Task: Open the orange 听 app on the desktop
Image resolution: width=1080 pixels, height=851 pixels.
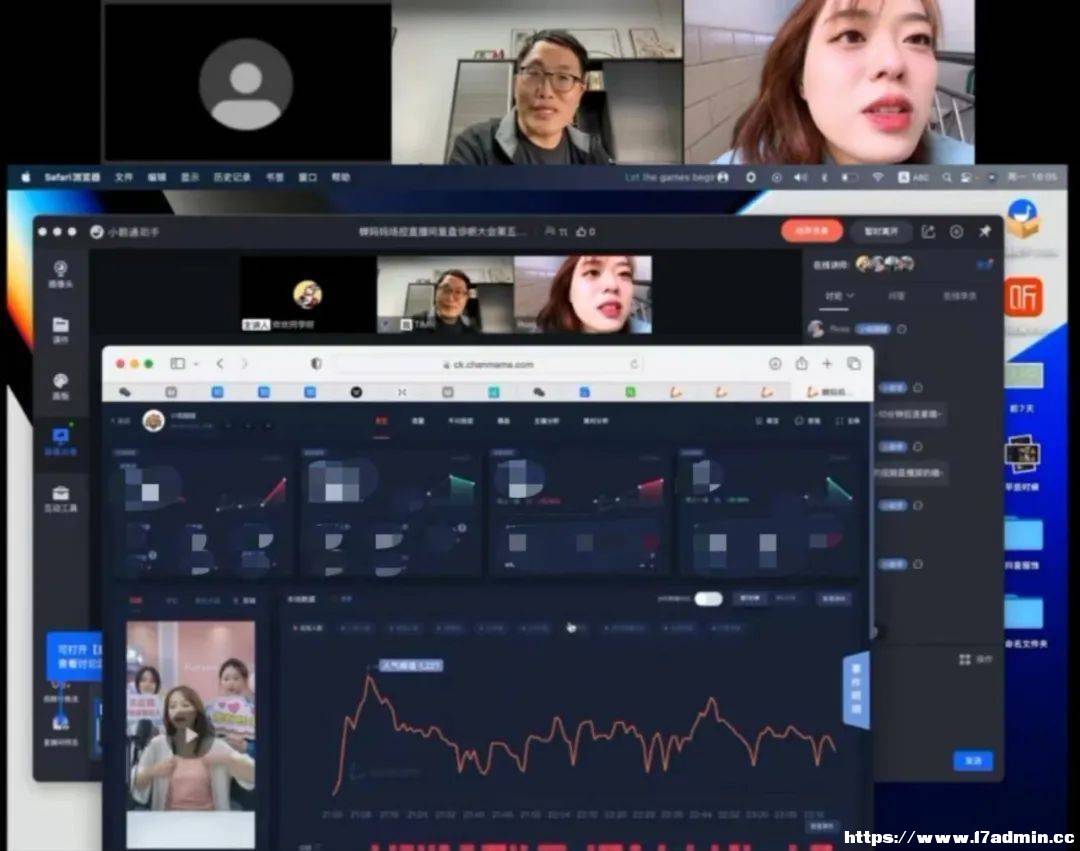Action: pos(1024,297)
